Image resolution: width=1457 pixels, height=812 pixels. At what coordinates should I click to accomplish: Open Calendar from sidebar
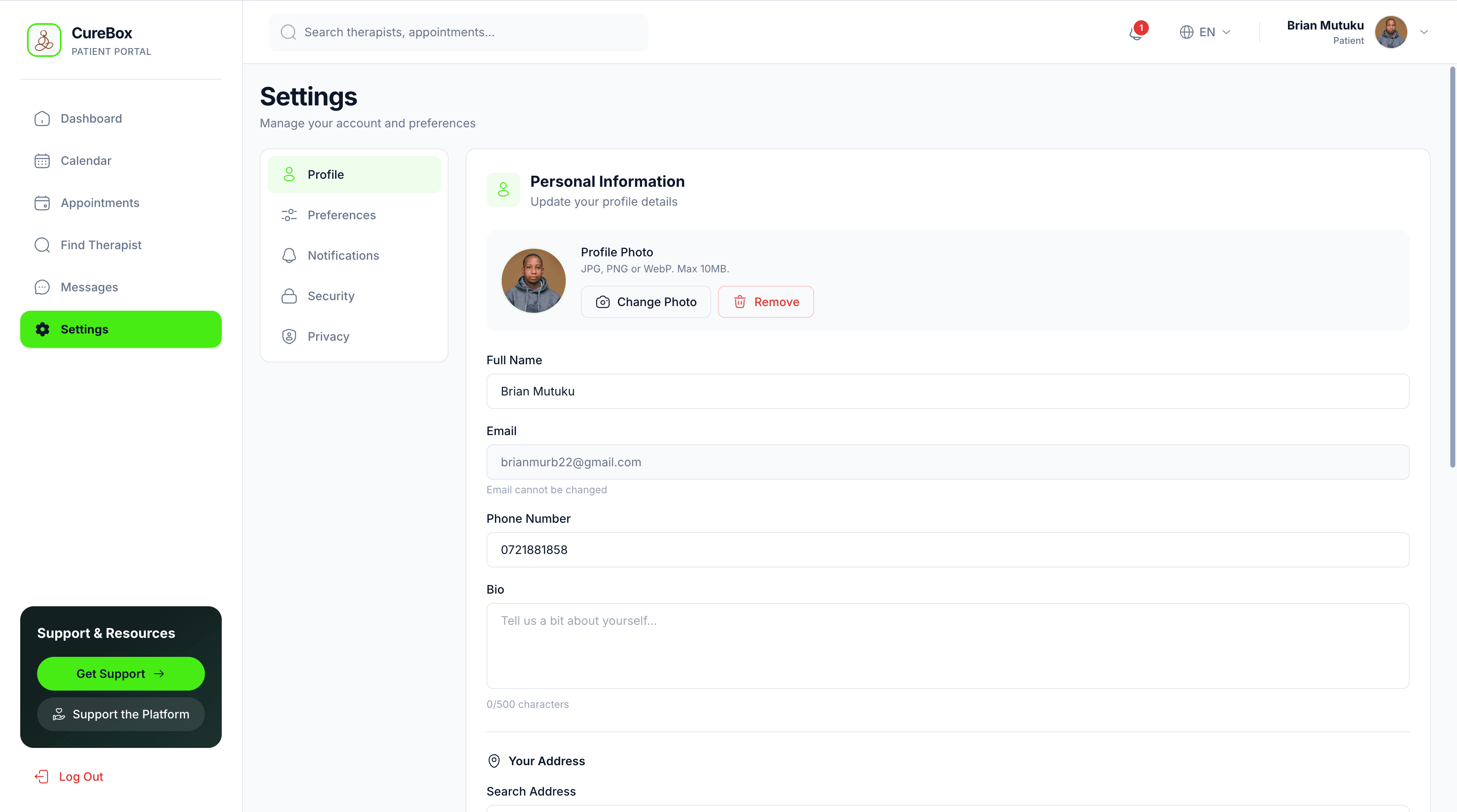[x=86, y=161]
